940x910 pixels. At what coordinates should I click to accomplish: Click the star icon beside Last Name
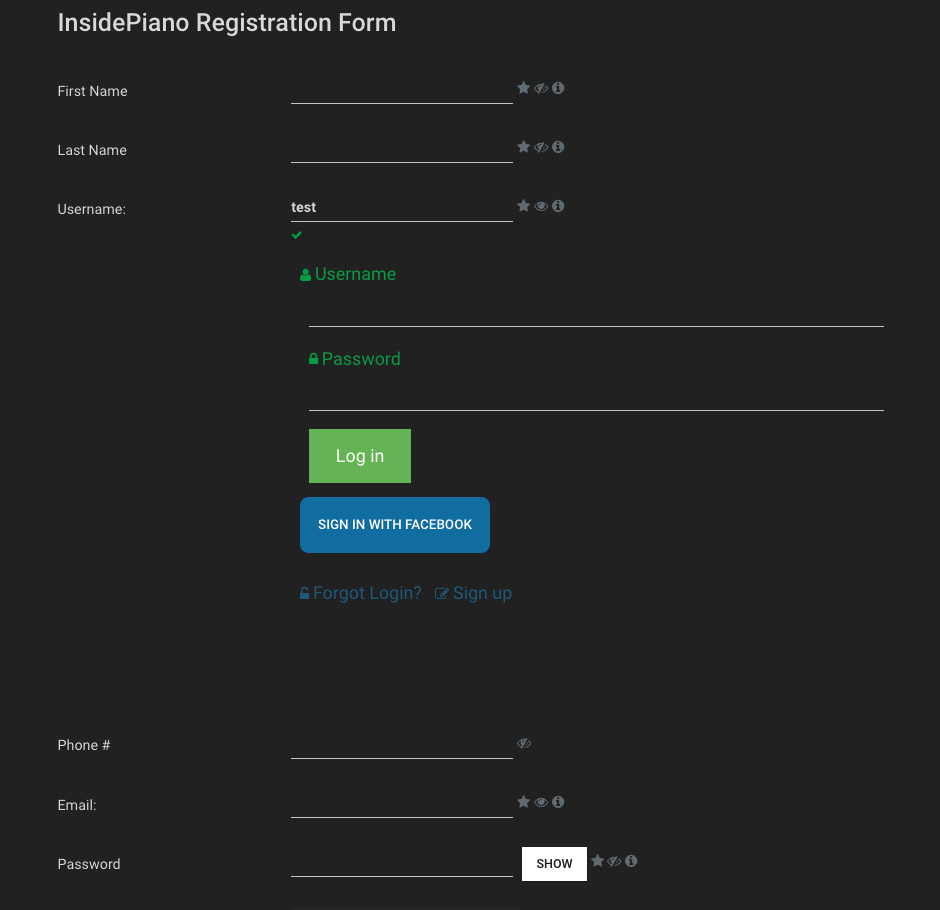coord(523,147)
